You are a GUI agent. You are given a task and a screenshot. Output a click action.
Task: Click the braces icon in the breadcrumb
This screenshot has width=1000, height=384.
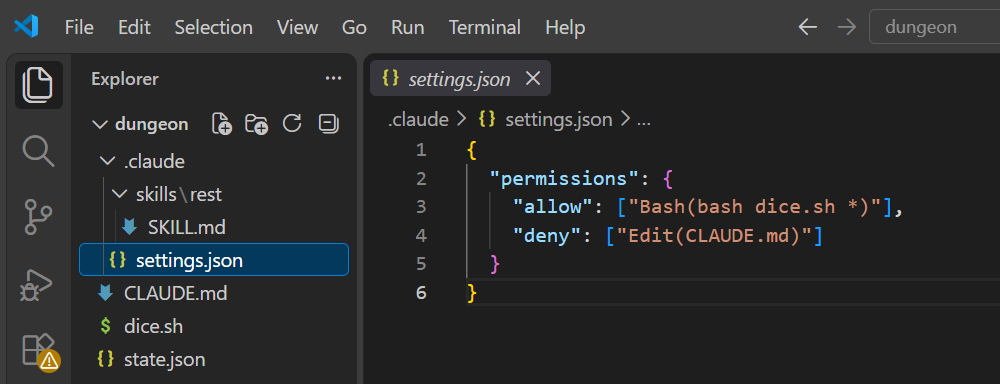pyautogui.click(x=487, y=119)
